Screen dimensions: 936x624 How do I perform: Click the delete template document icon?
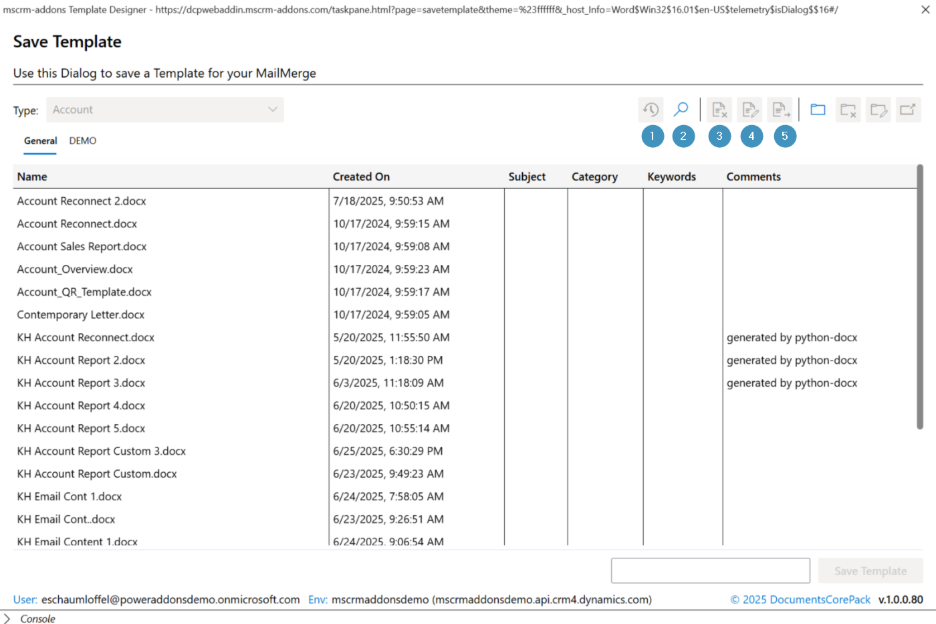coord(719,110)
